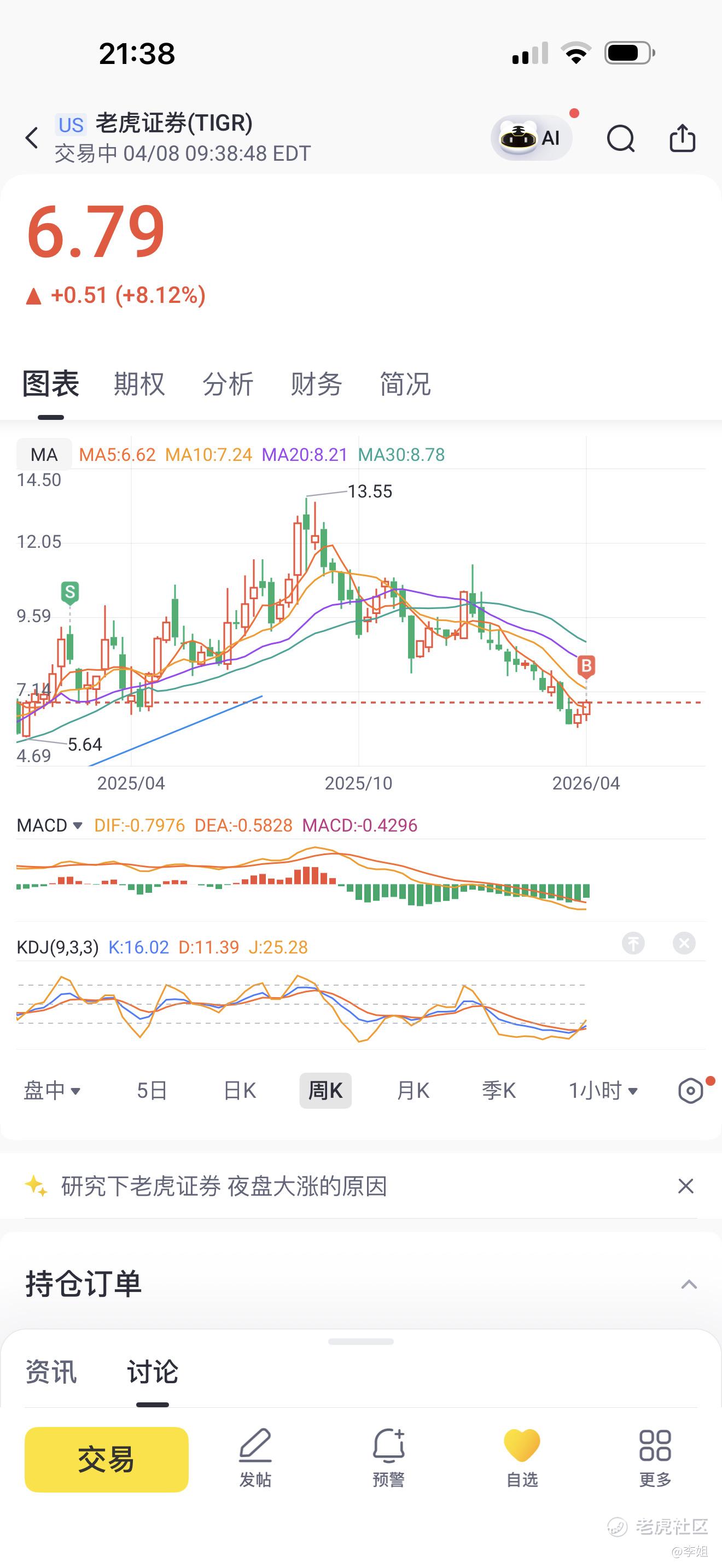Viewport: 722px width, 1568px height.
Task: Tap the MA30:8.78 value
Action: coord(401,455)
